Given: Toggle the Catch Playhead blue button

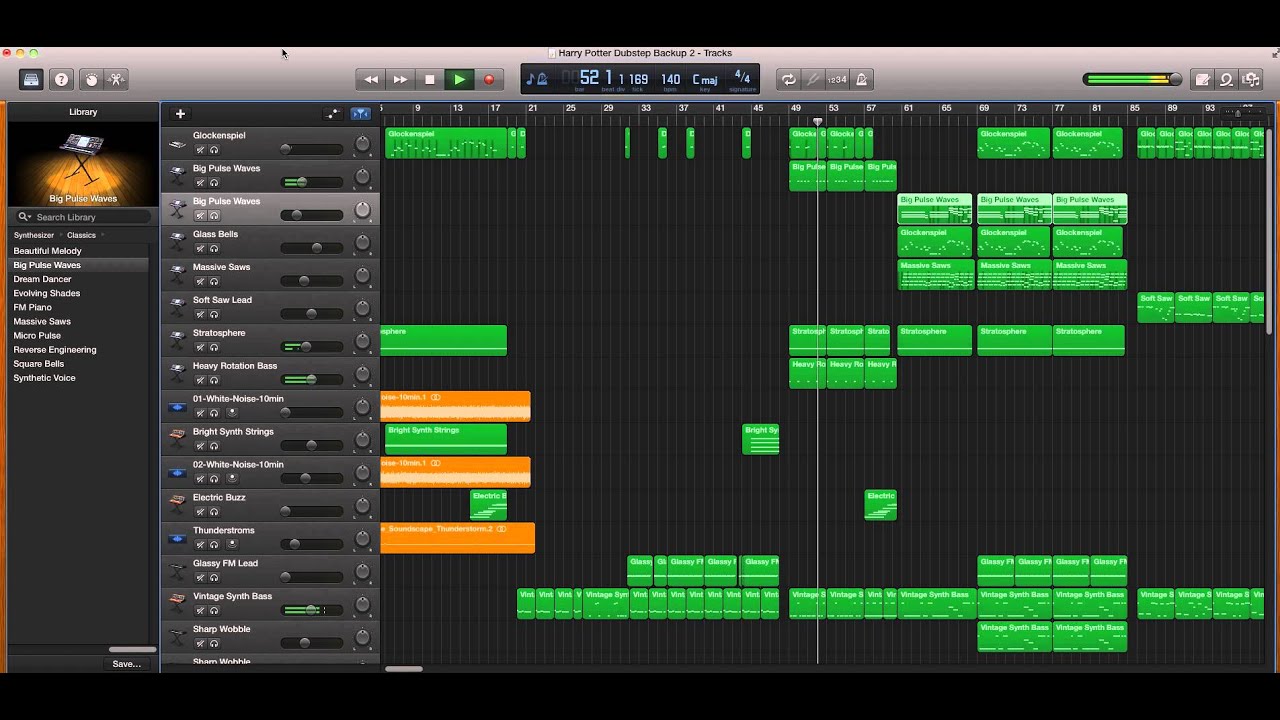Looking at the screenshot, I should tap(361, 114).
